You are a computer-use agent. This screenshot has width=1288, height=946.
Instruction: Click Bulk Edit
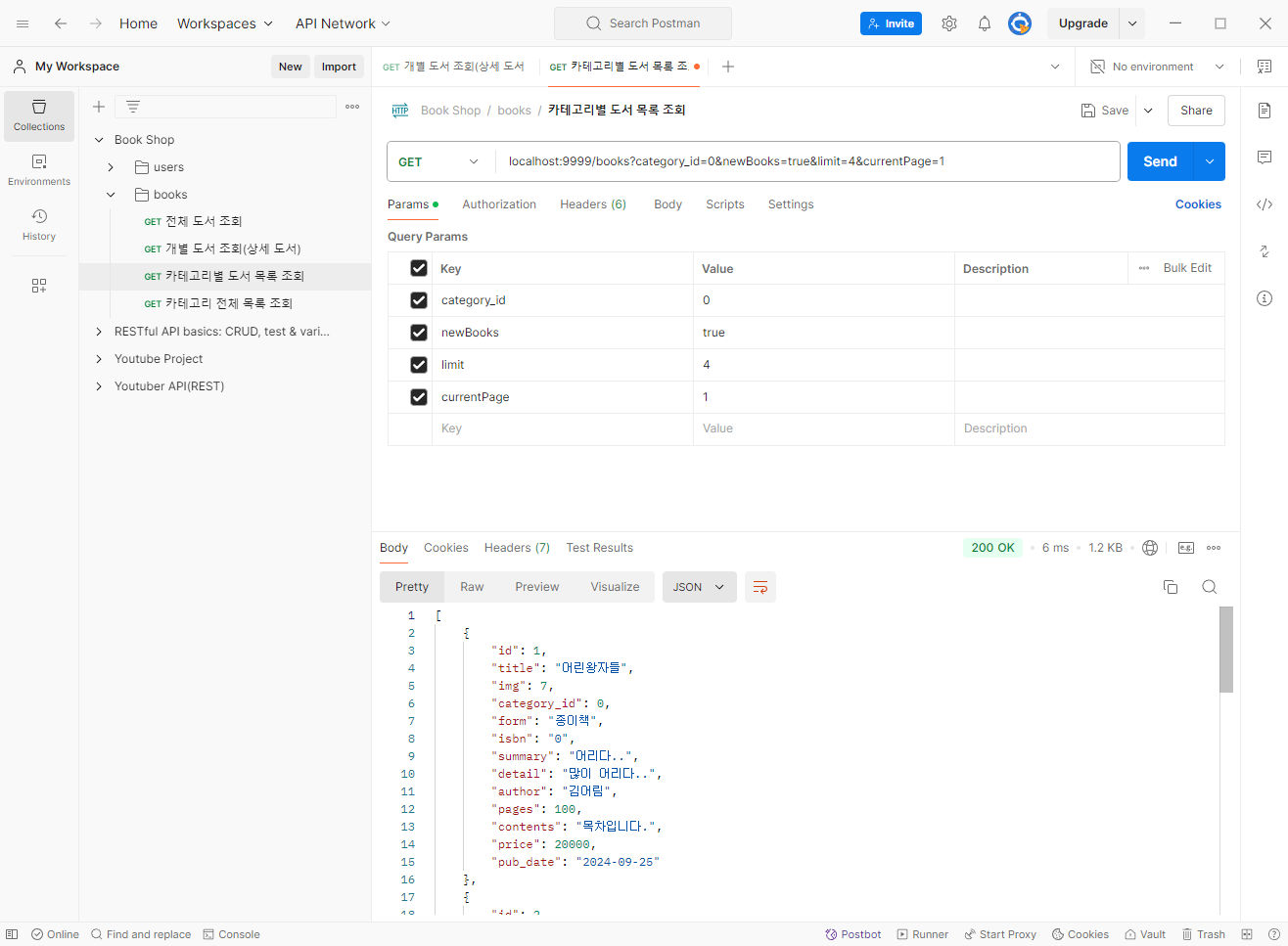coord(1187,268)
